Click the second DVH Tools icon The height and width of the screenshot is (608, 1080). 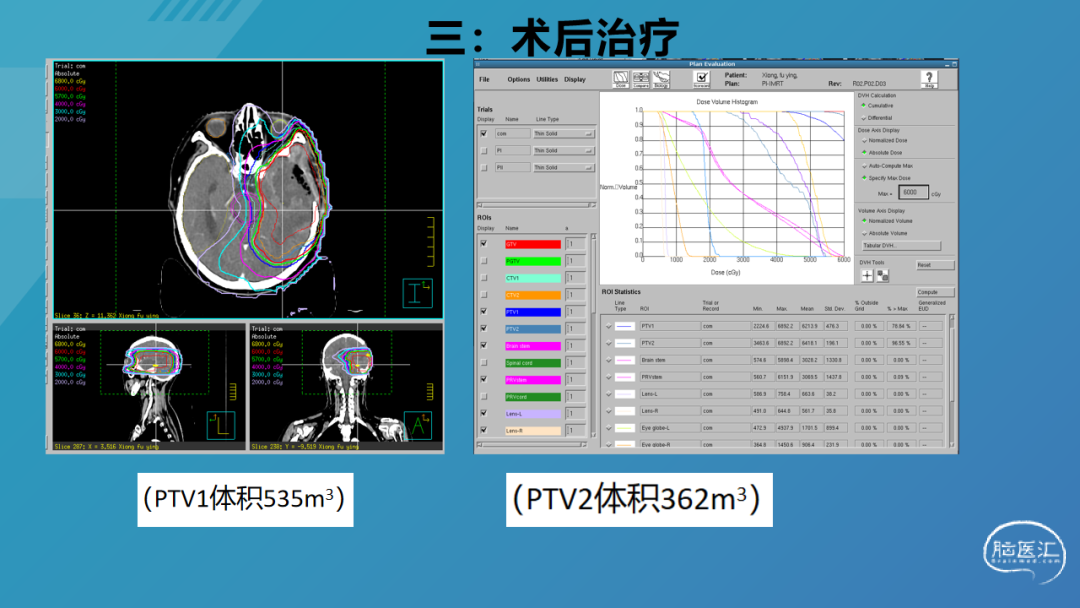click(883, 275)
